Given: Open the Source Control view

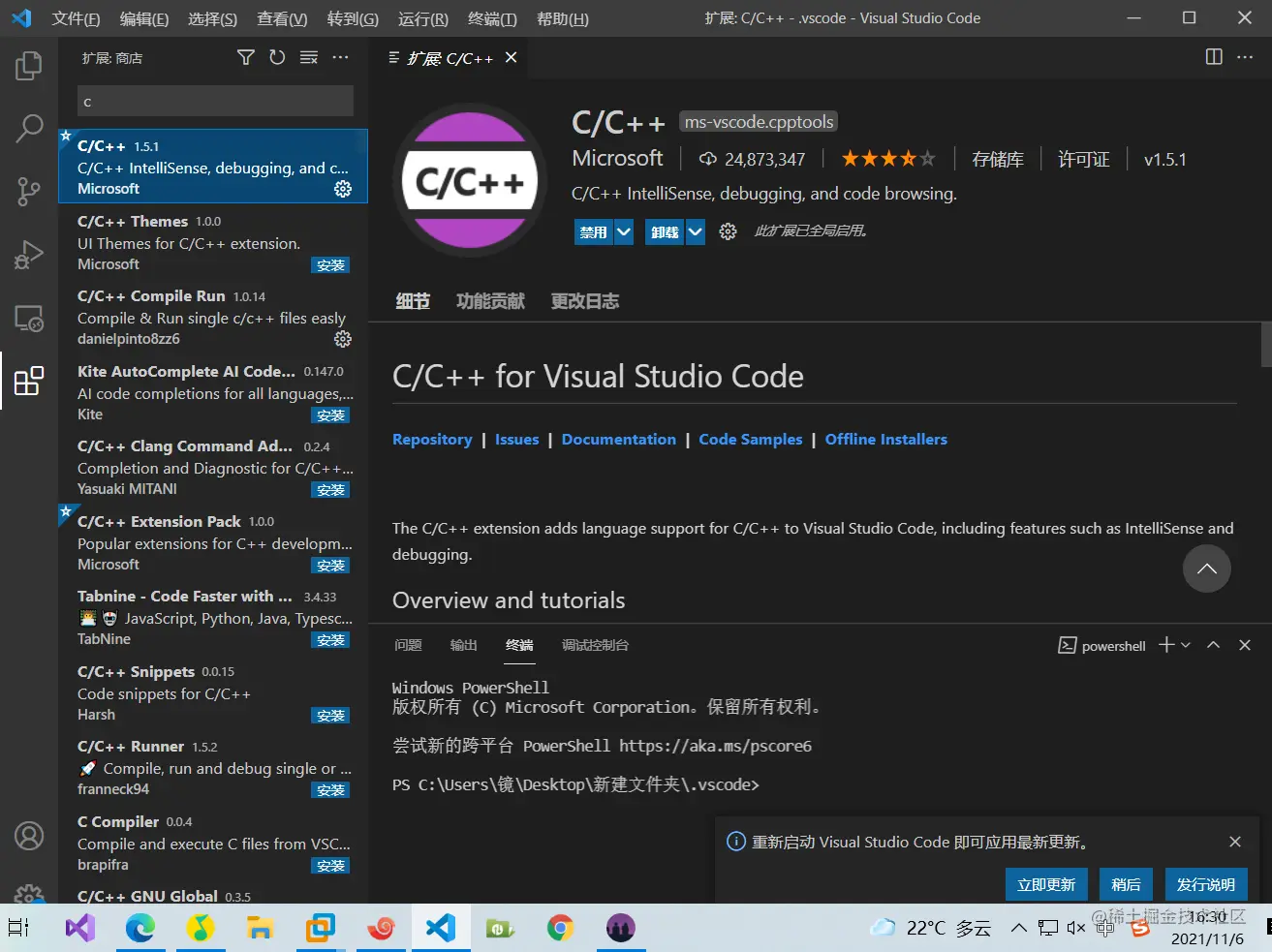Looking at the screenshot, I should point(29,191).
